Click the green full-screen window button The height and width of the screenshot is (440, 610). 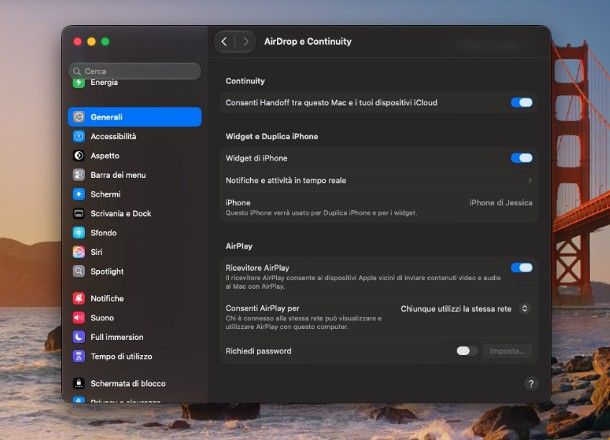click(x=105, y=42)
